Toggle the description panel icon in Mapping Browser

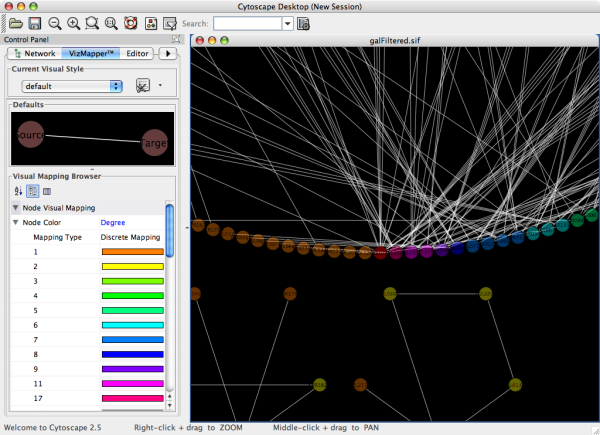tap(46, 190)
